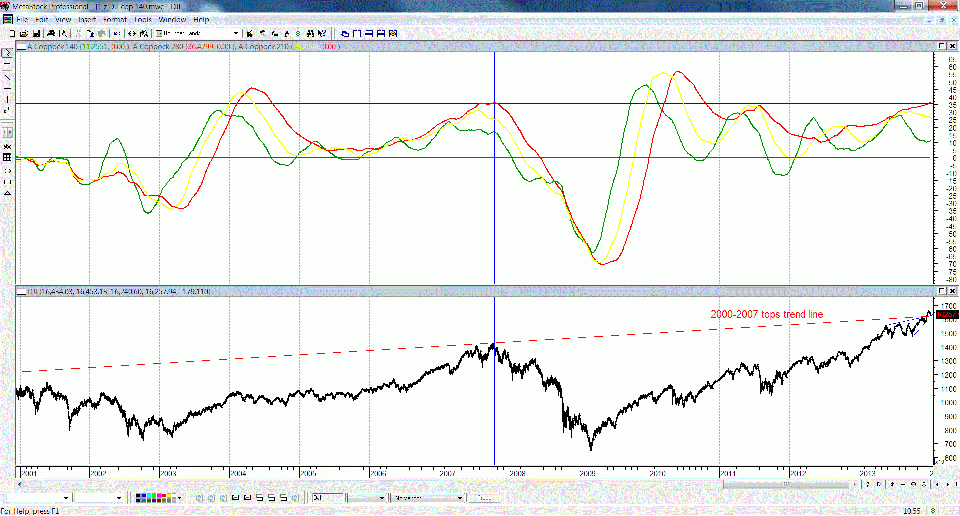Open the Tools menu
Viewport: 960px width, 516px height.
coord(143,20)
